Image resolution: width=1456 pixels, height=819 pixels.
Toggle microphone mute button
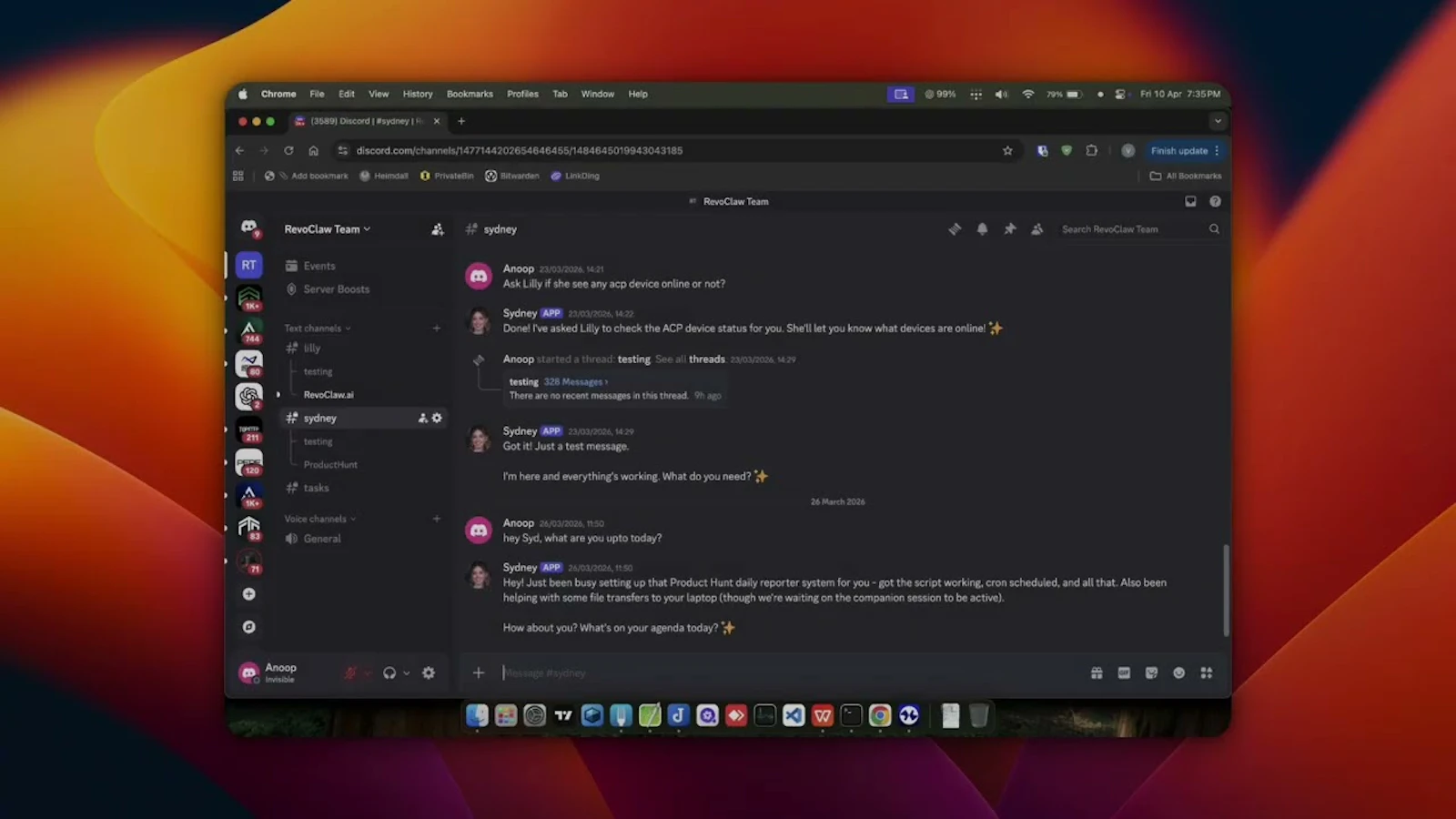tap(350, 673)
